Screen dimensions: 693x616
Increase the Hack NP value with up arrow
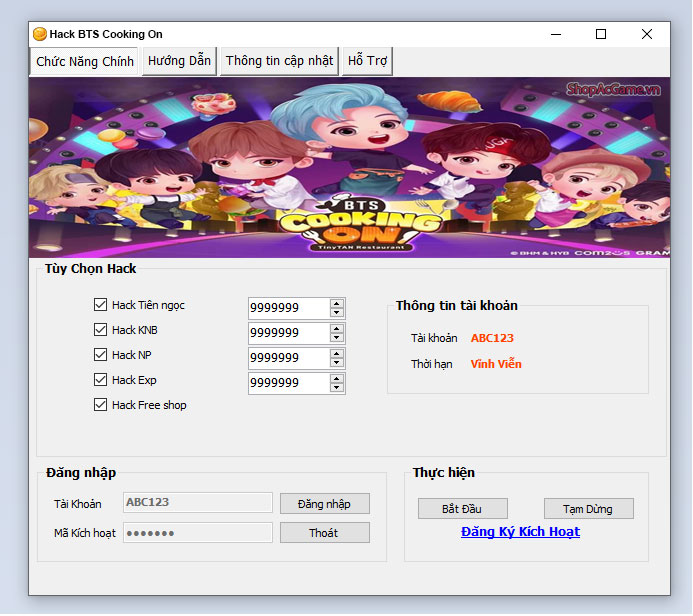[x=337, y=354]
